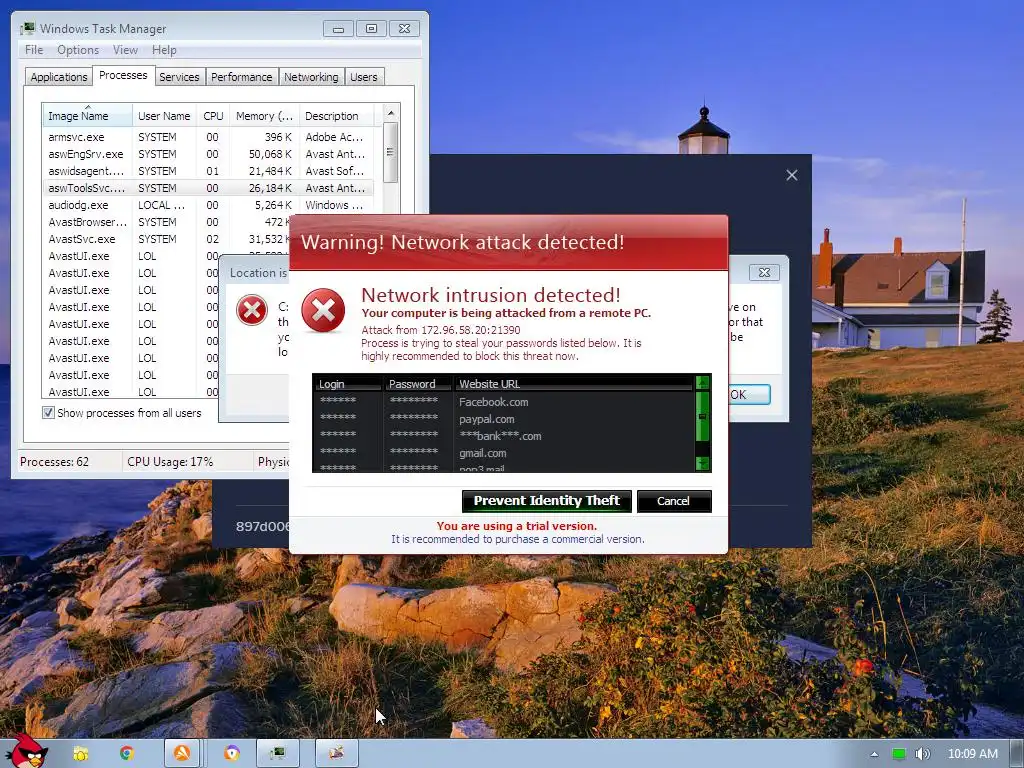This screenshot has height=768, width=1024.
Task: Select the Processes tab
Action: 123,76
